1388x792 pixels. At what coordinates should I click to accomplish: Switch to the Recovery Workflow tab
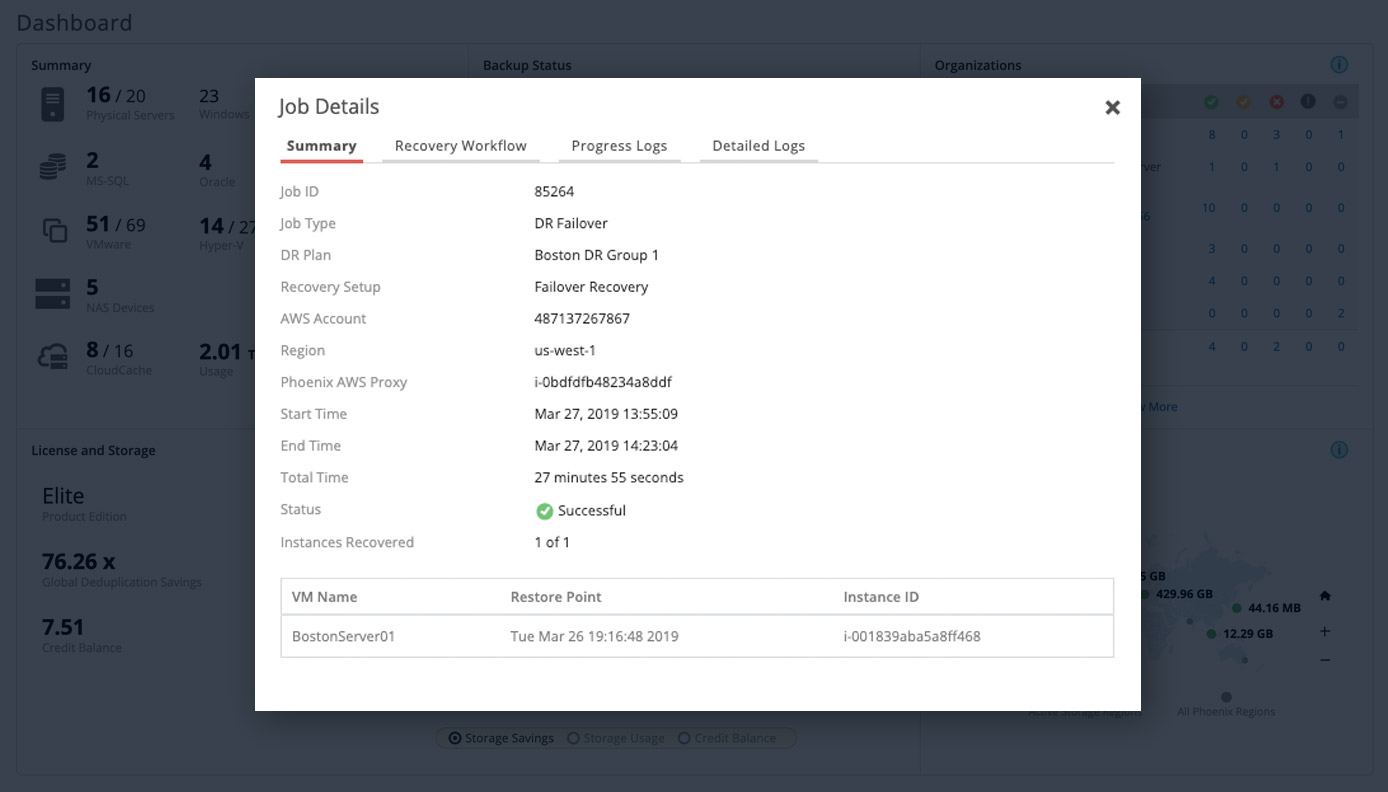pos(460,146)
